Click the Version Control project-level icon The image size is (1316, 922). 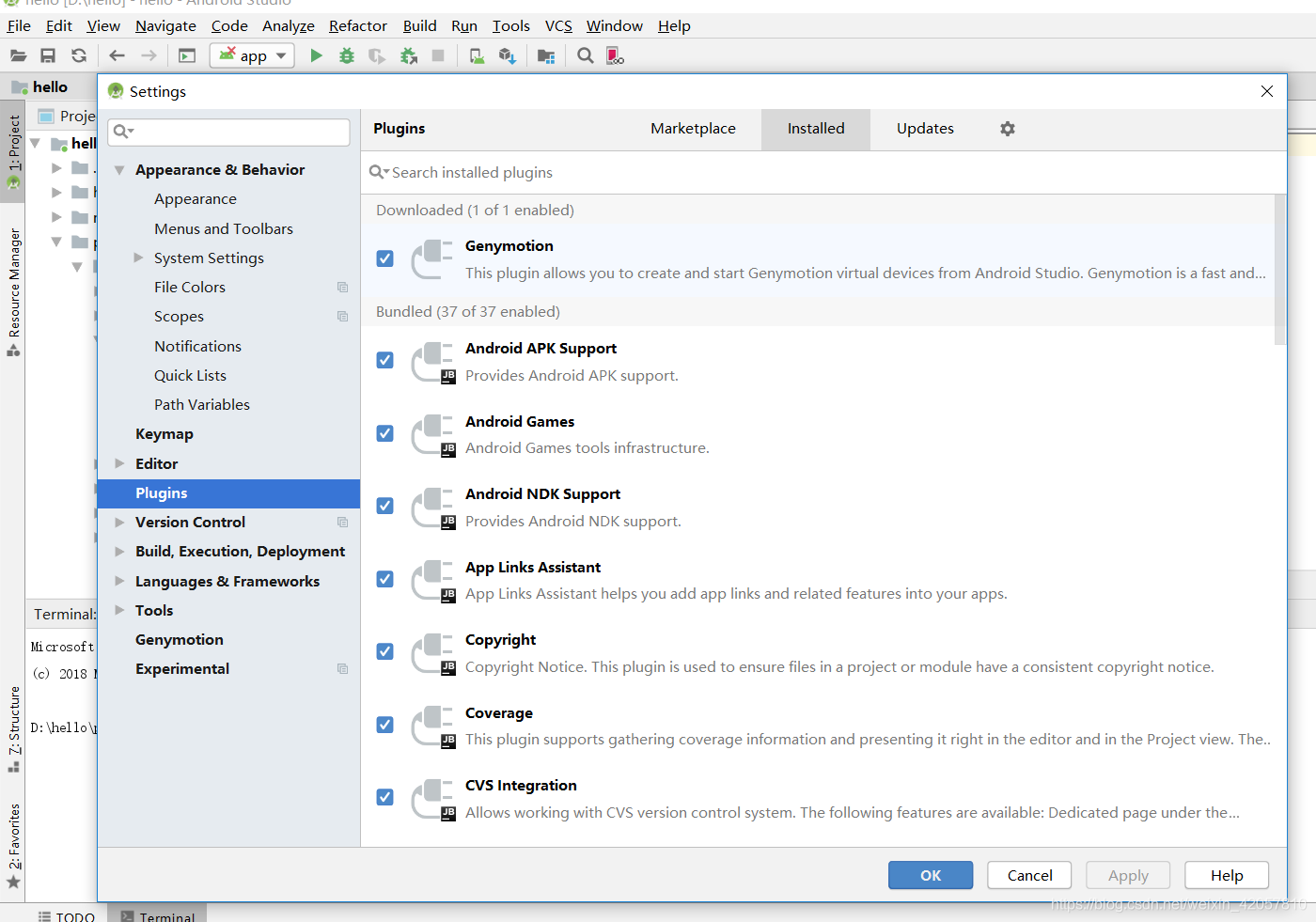click(342, 523)
